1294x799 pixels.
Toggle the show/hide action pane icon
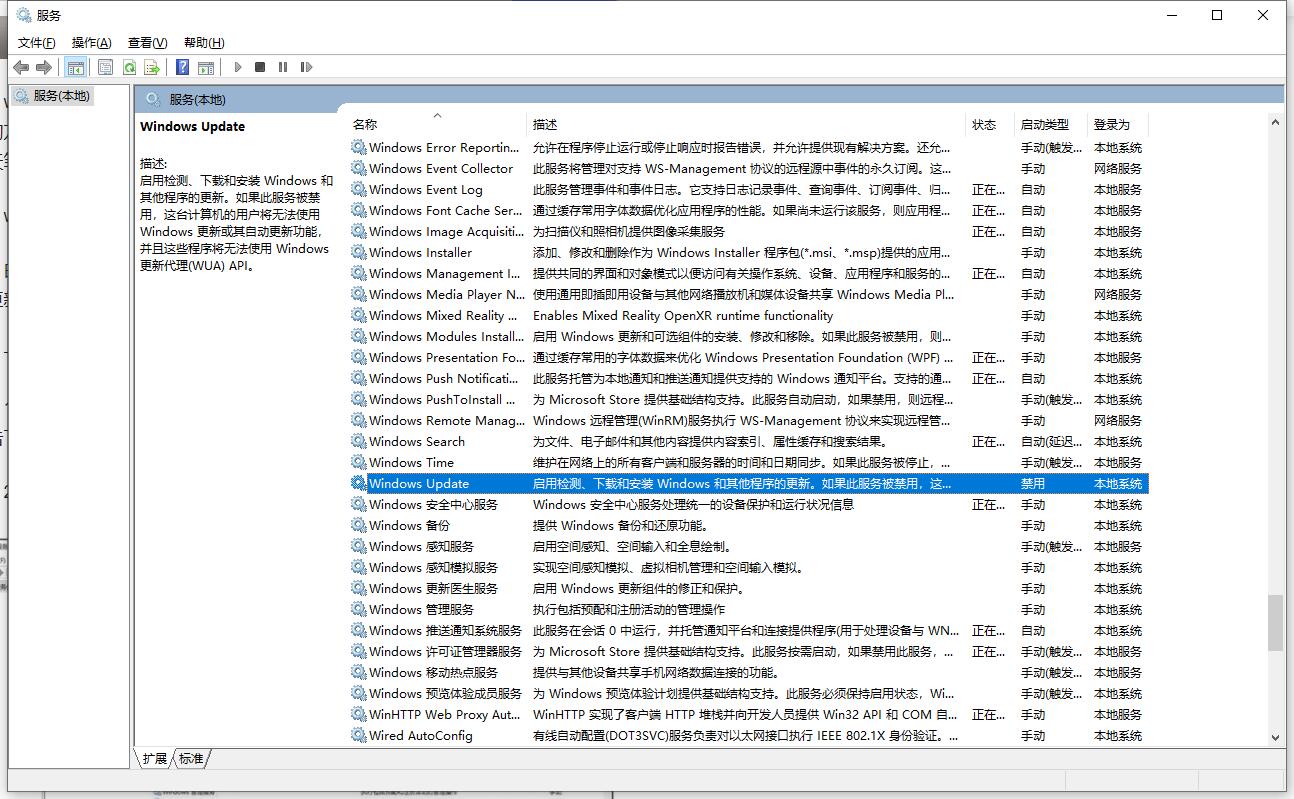tap(205, 67)
